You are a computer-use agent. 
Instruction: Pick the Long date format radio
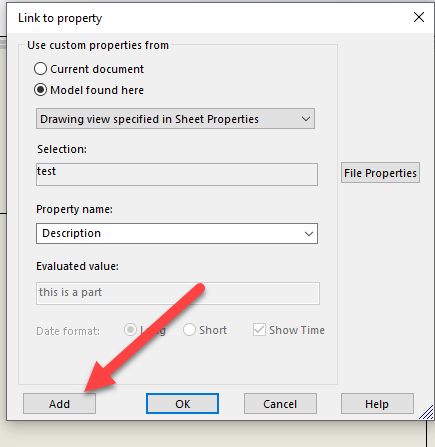pyautogui.click(x=130, y=330)
